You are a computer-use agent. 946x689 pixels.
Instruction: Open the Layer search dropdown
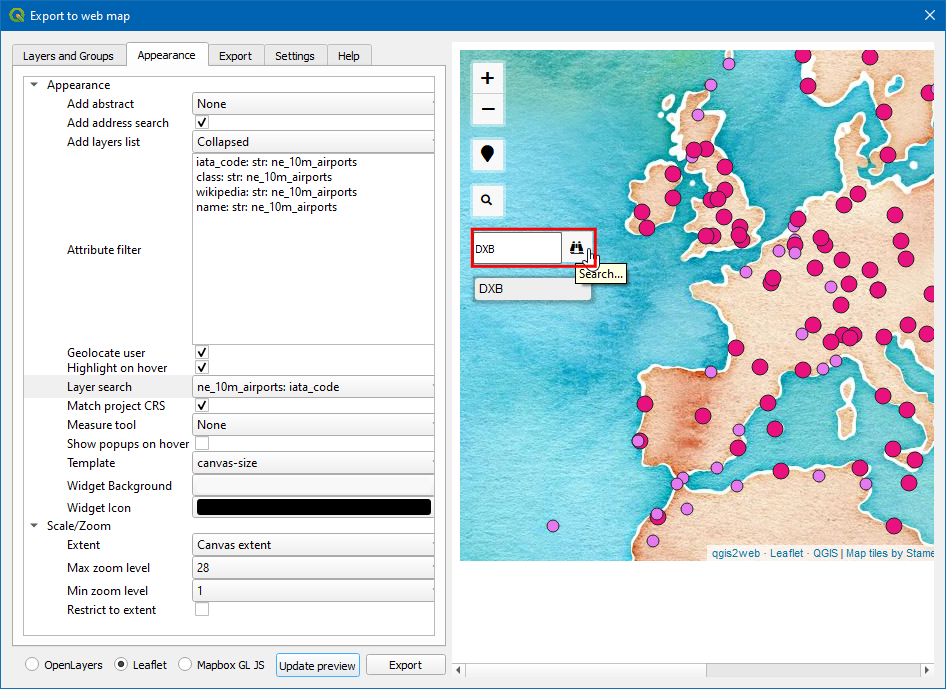313,387
